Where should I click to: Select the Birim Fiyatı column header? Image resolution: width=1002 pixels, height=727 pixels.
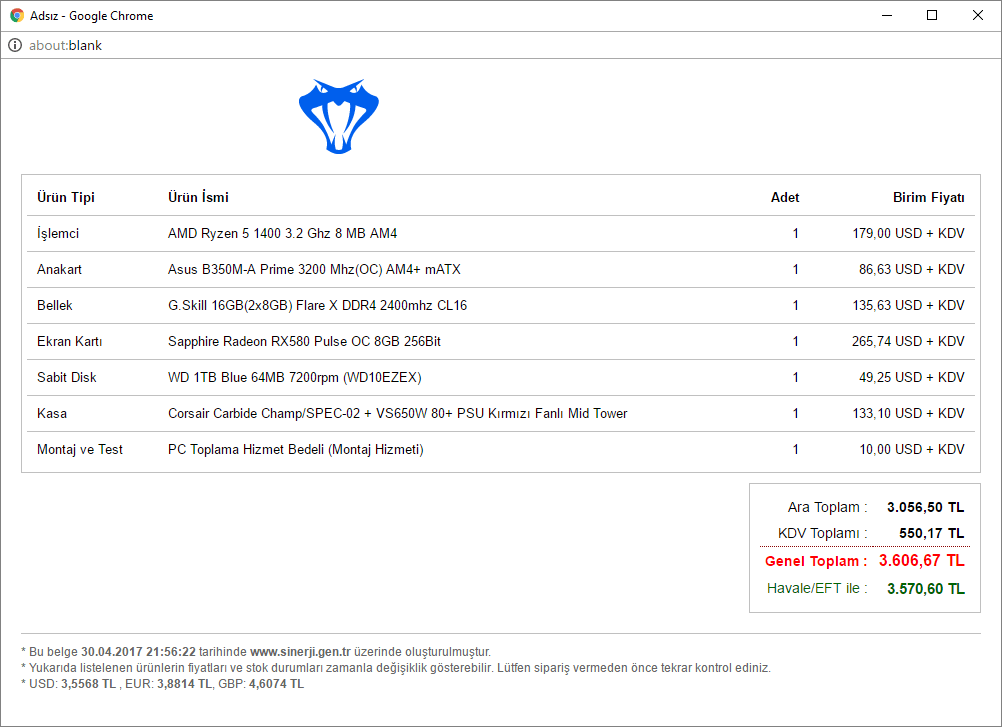(x=929, y=197)
